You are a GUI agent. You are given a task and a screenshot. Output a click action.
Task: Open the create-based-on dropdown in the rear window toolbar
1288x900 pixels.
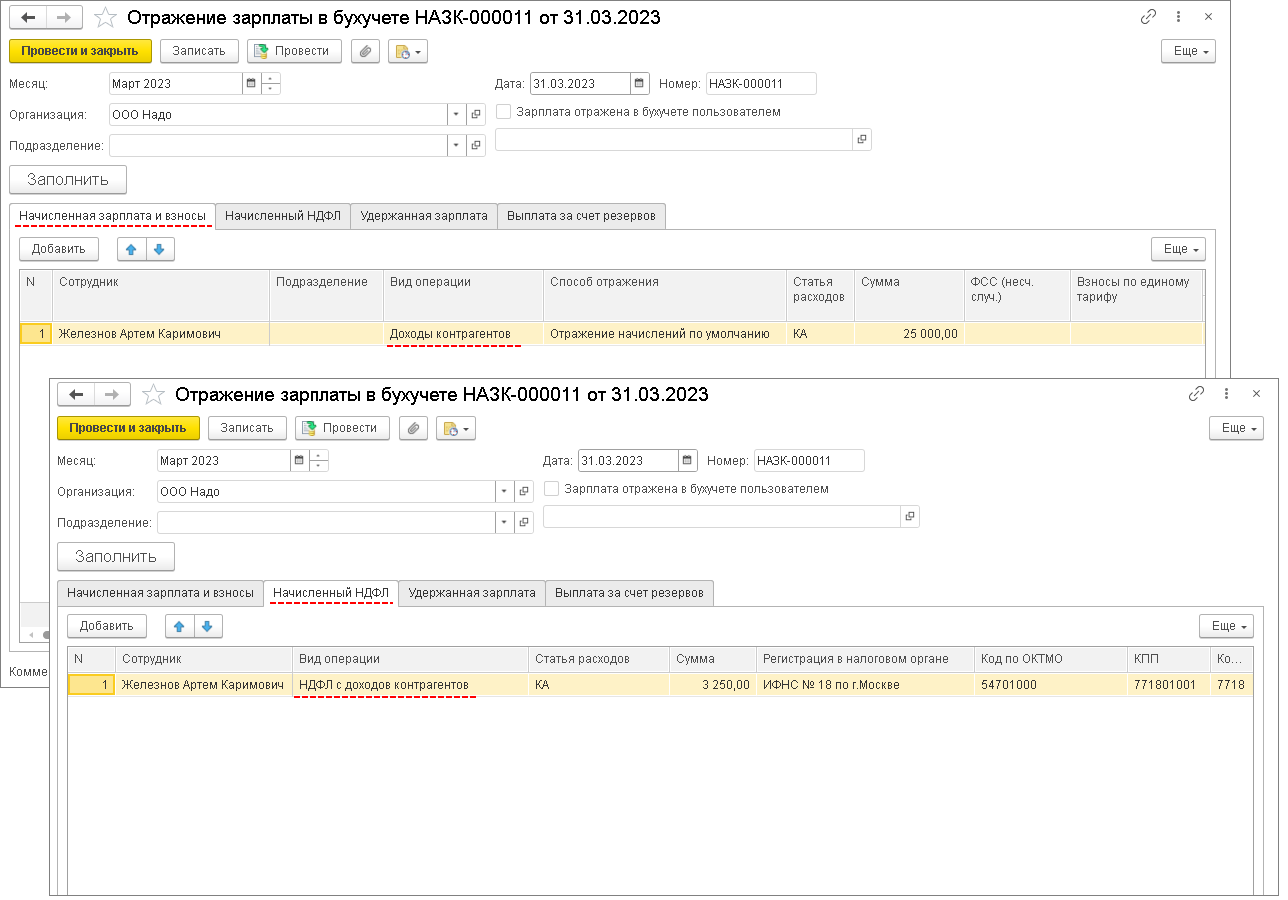point(408,51)
